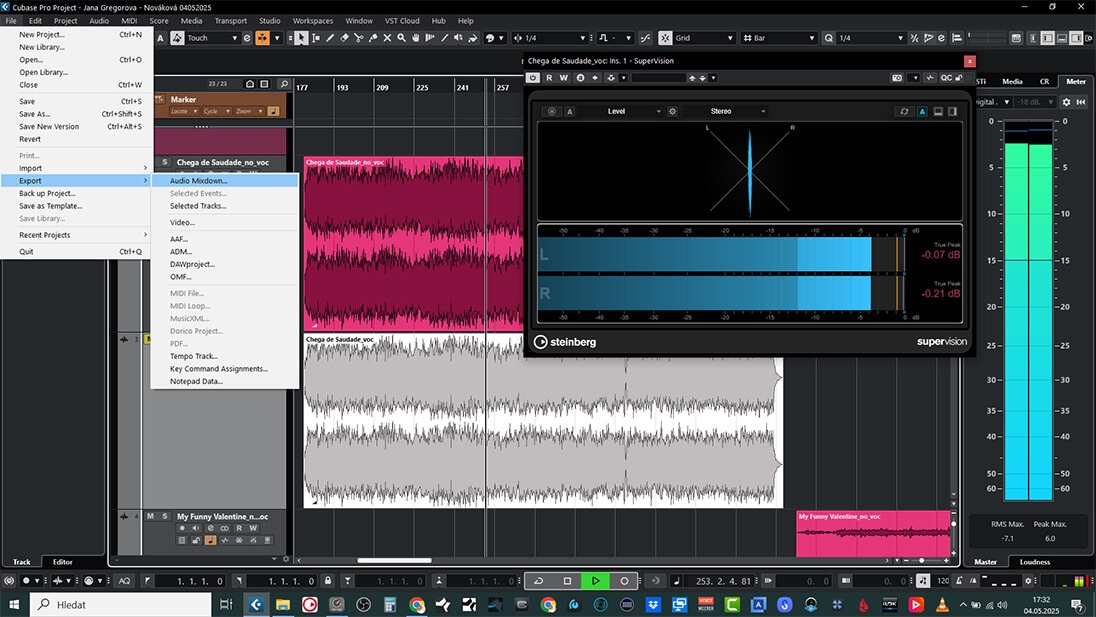
Task: Expand the Touch automation mode dropdown
Action: tap(212, 38)
